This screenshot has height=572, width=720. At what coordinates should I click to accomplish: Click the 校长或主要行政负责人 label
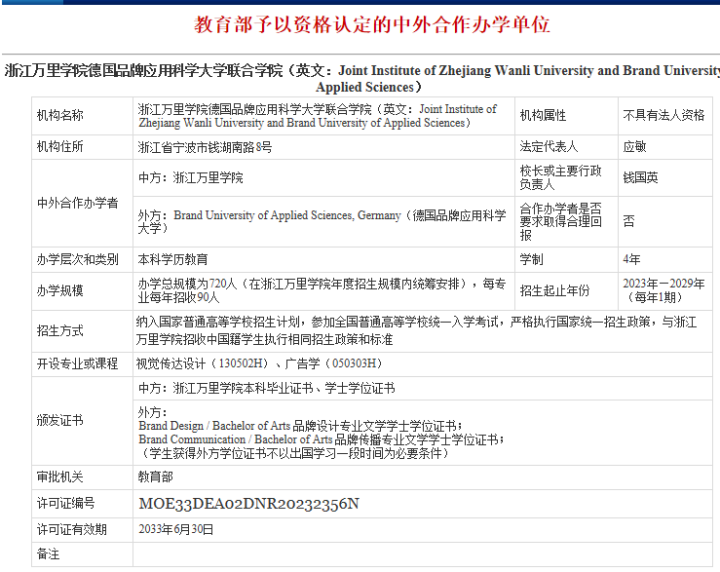pyautogui.click(x=560, y=178)
